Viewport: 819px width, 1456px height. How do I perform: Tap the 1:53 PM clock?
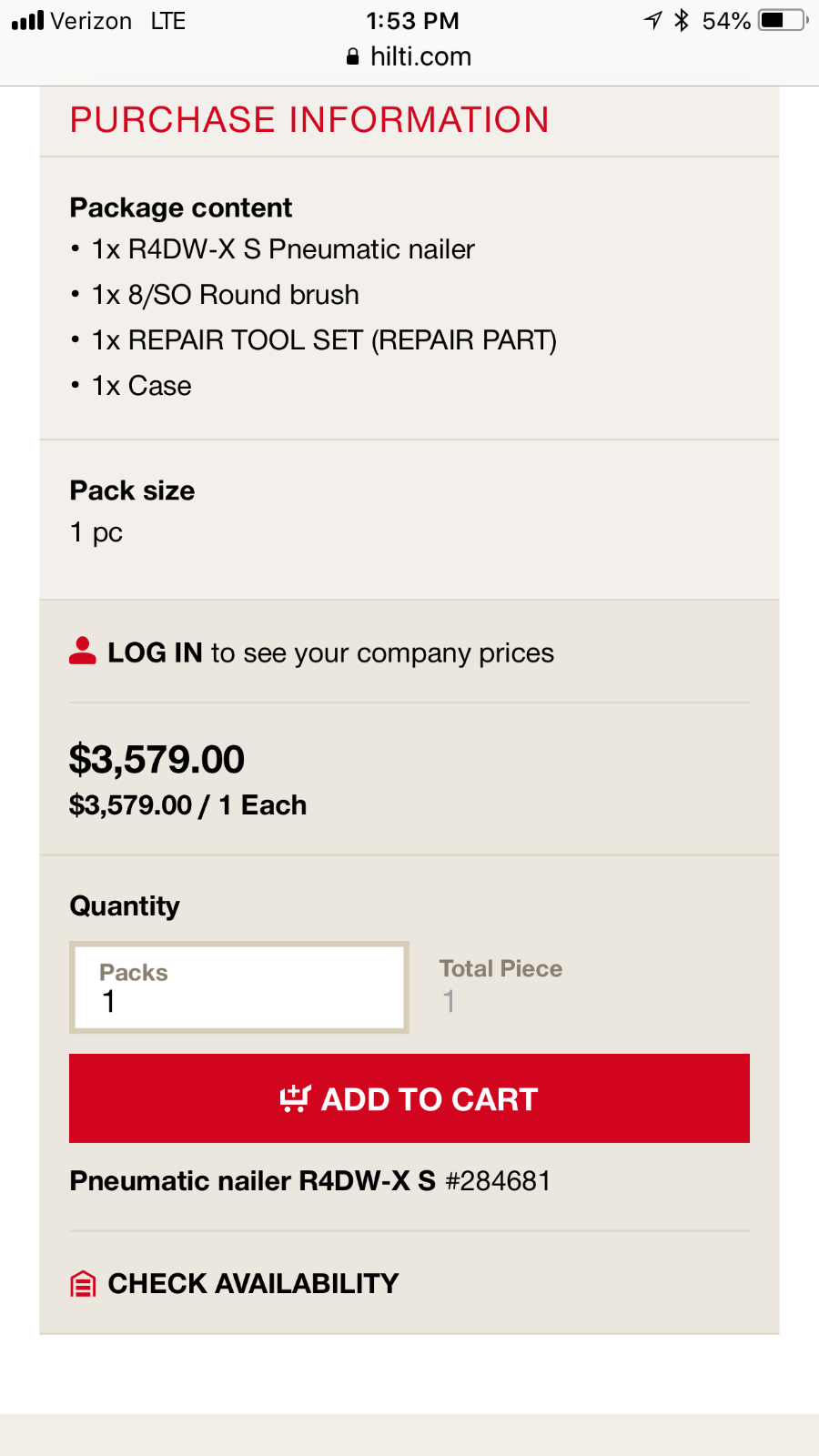[x=412, y=20]
